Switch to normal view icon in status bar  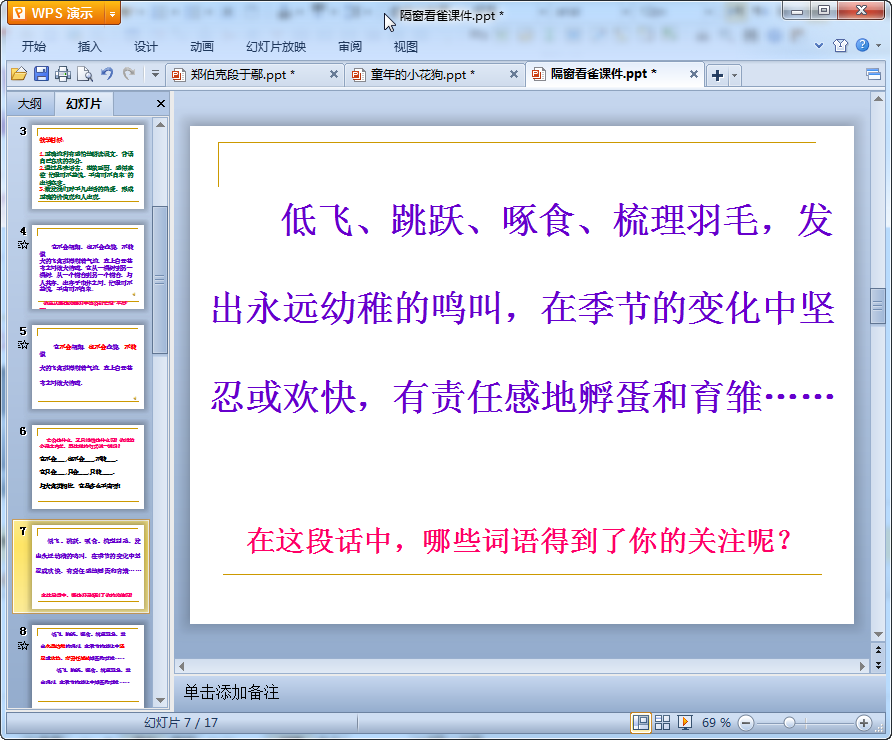pyautogui.click(x=641, y=723)
